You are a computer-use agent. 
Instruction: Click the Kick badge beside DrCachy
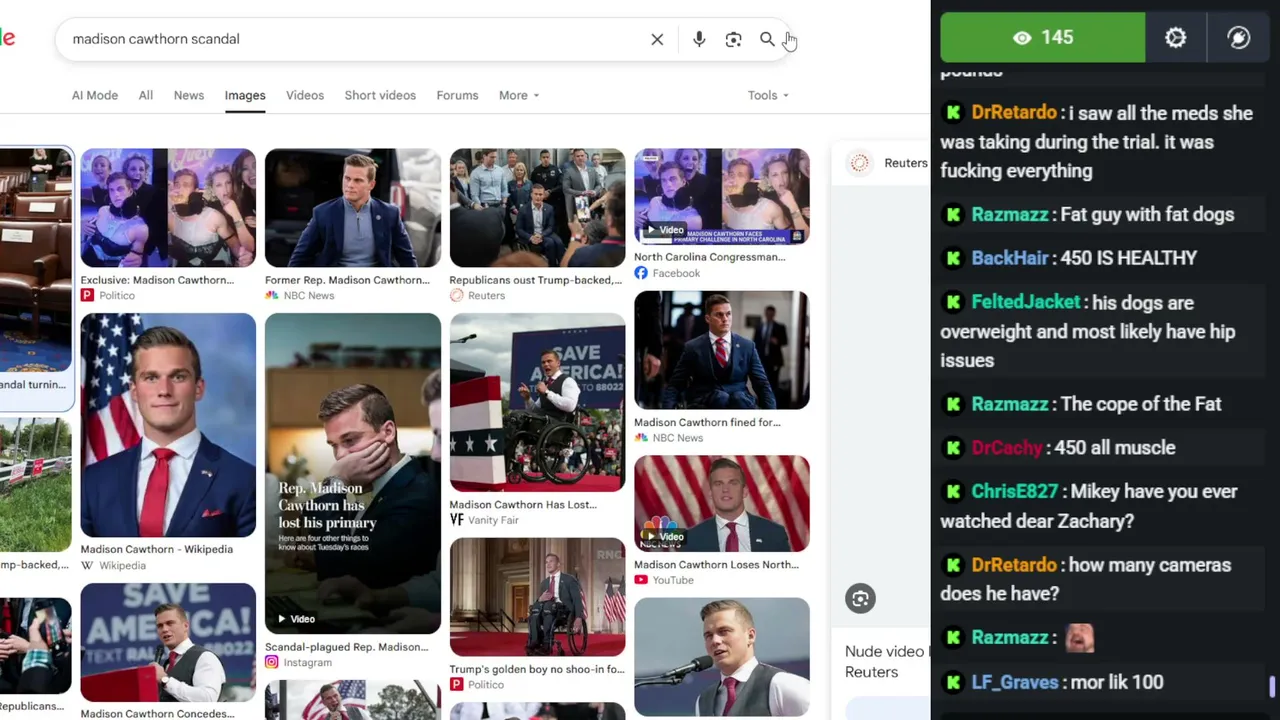[953, 448]
